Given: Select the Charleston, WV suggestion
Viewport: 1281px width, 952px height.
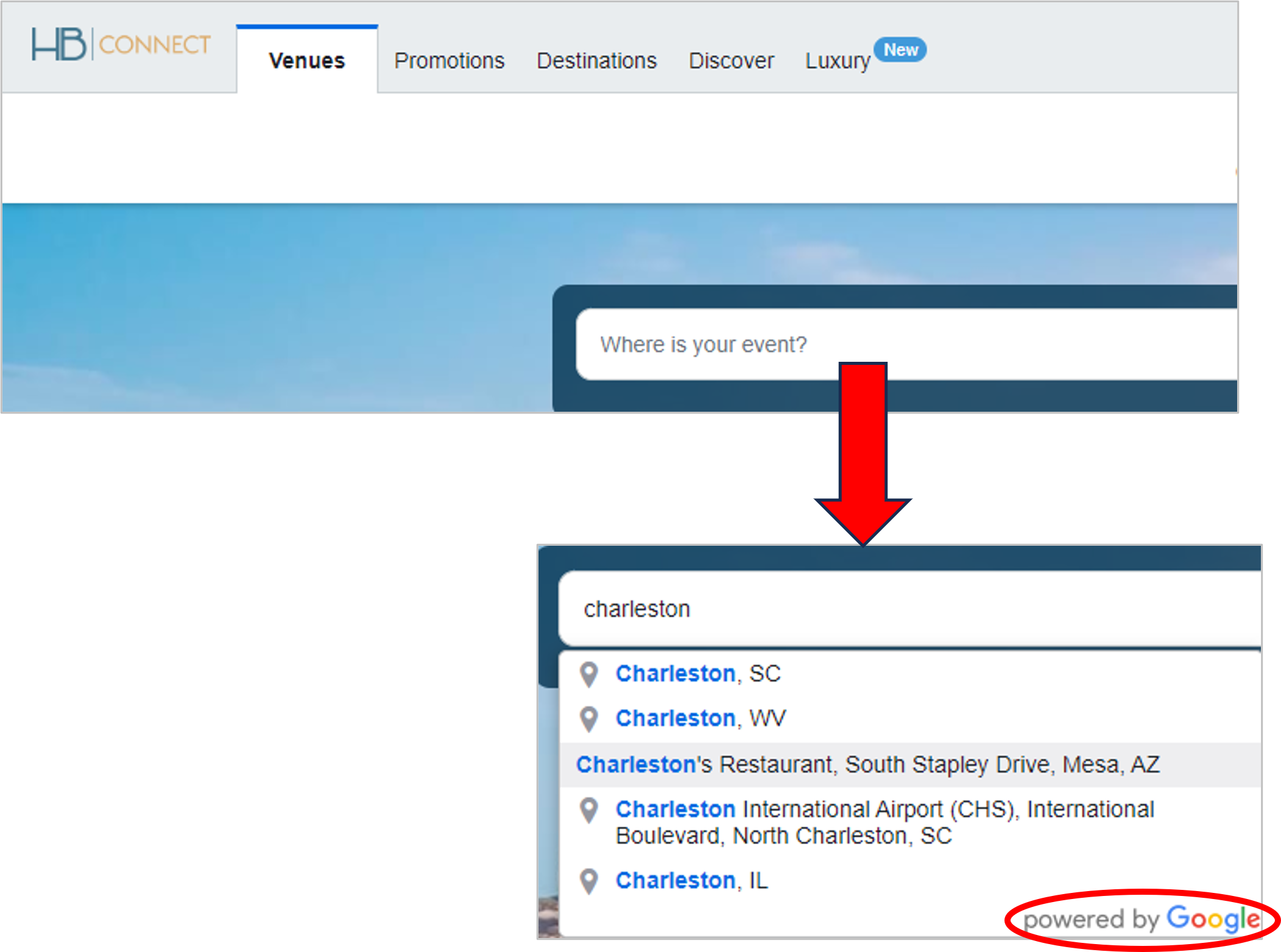Looking at the screenshot, I should click(700, 719).
